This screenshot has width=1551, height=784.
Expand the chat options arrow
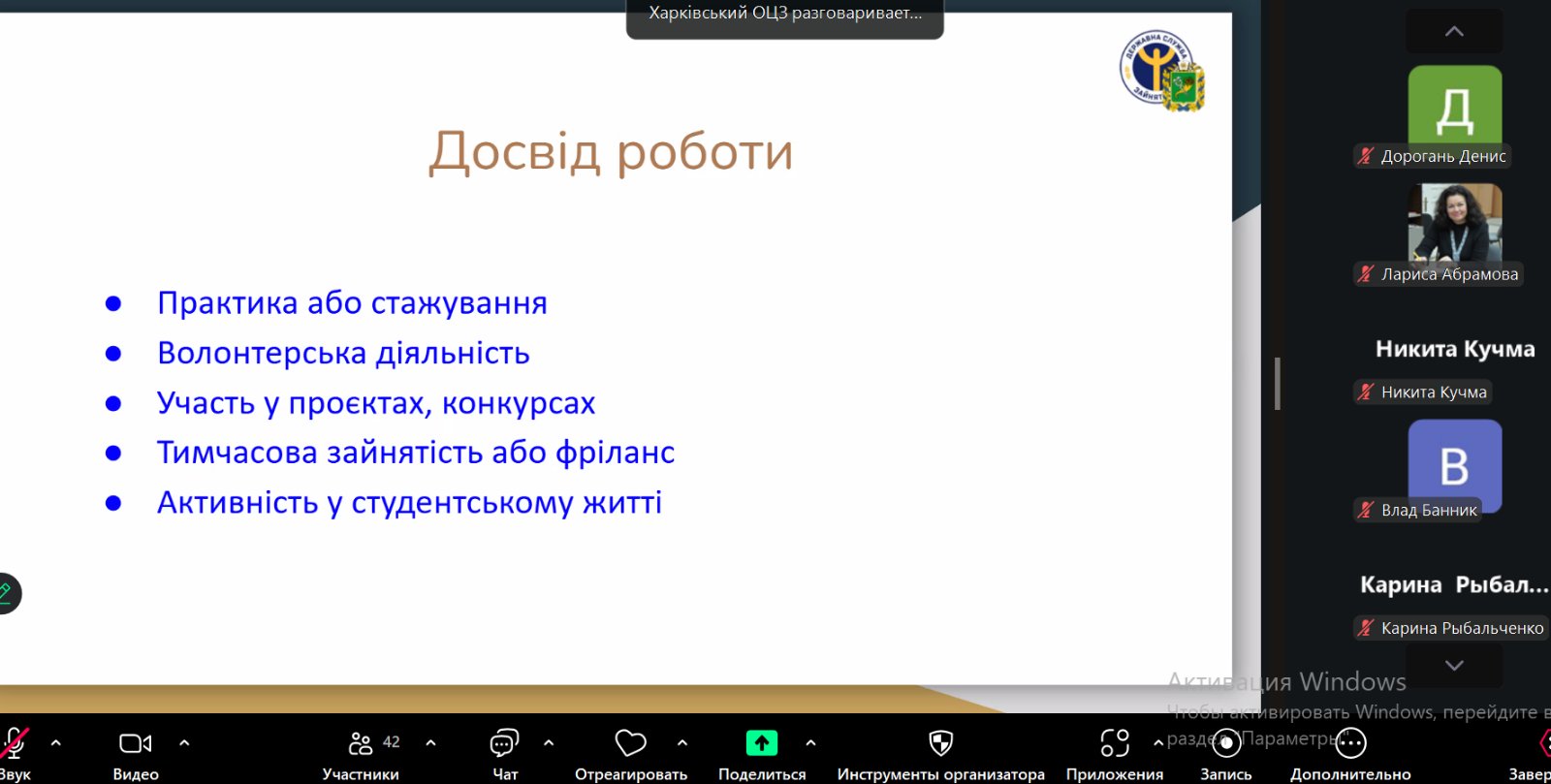(549, 743)
